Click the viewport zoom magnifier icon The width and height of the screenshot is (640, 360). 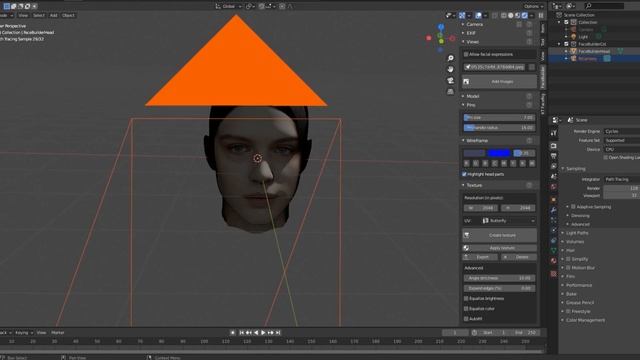click(x=450, y=58)
